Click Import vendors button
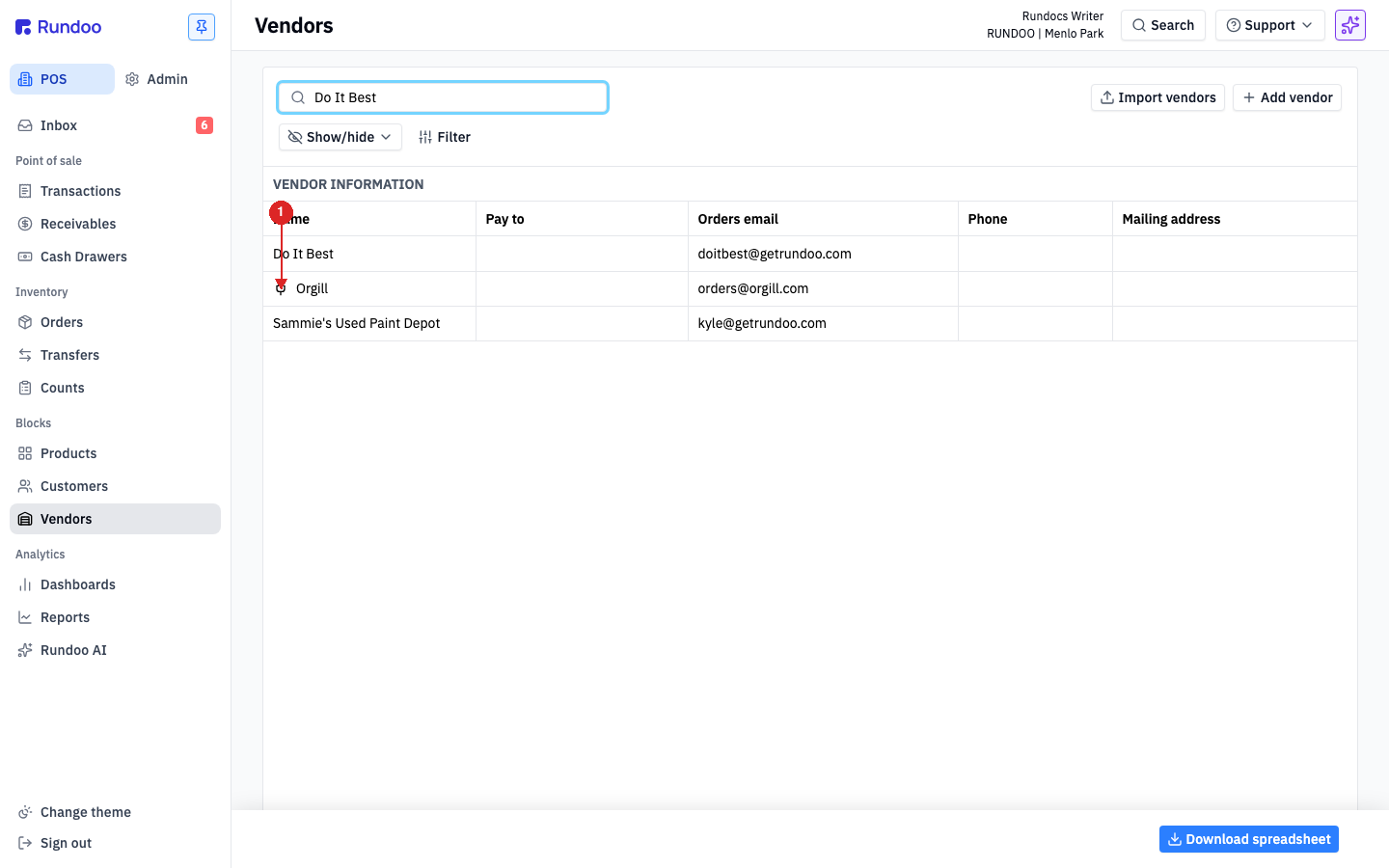1389x868 pixels. click(1157, 97)
